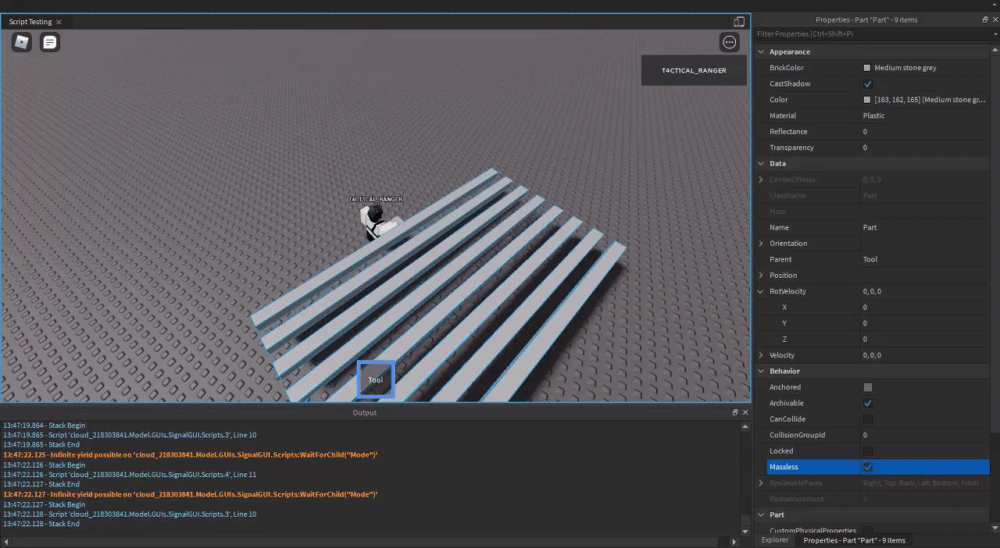Viewport: 1000px width, 548px height.
Task: Click the three-dots more menu icon
Action: [x=730, y=42]
